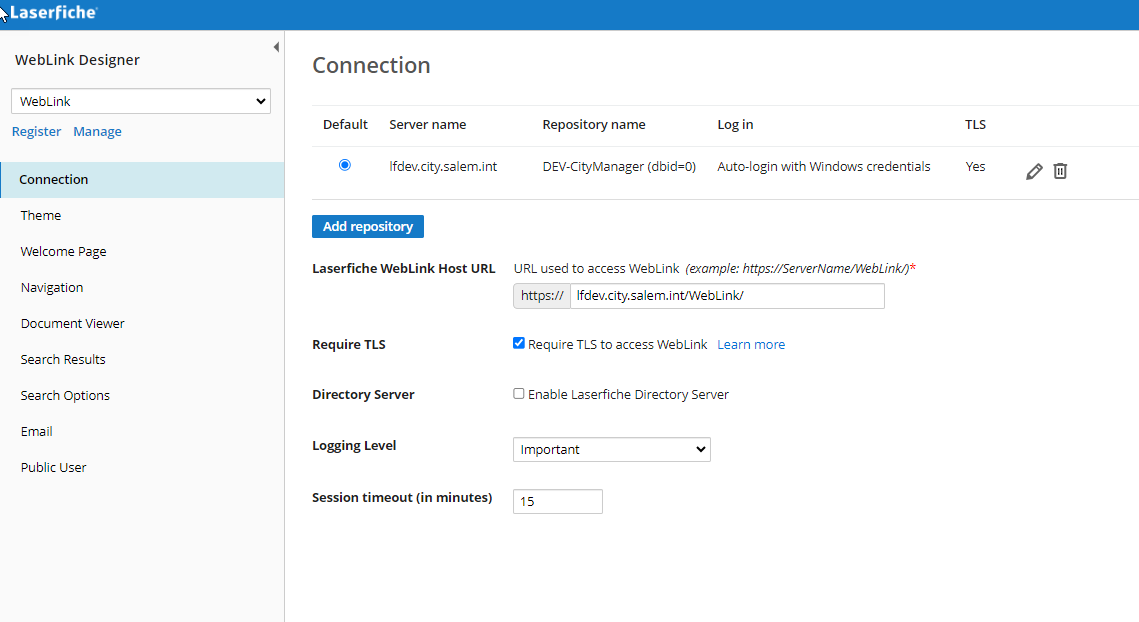Image resolution: width=1139 pixels, height=622 pixels.
Task: Click the Server name column header
Action: pos(428,124)
